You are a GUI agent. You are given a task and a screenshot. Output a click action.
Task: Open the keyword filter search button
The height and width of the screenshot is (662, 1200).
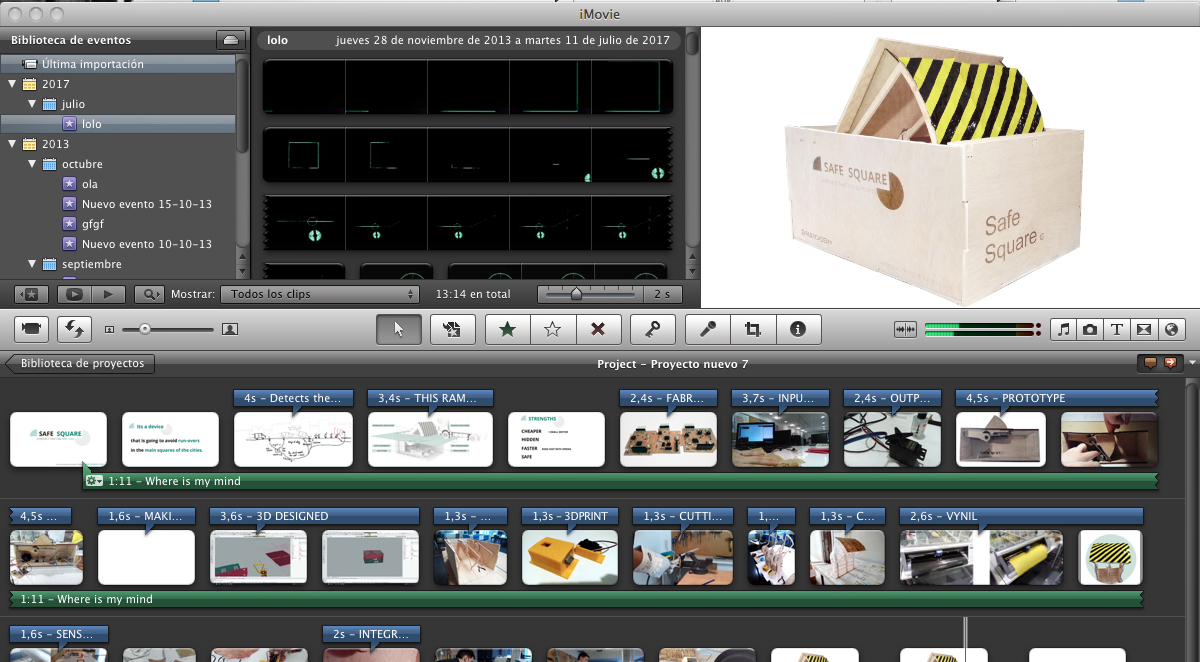click(x=150, y=294)
